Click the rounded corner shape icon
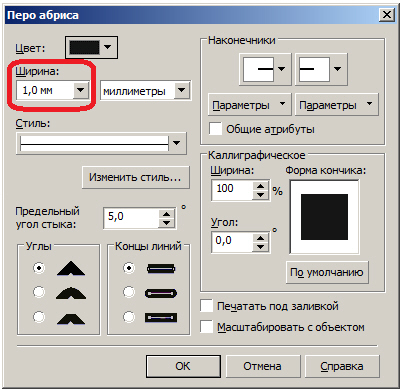Screen dimensions: 404x390 click(71, 292)
